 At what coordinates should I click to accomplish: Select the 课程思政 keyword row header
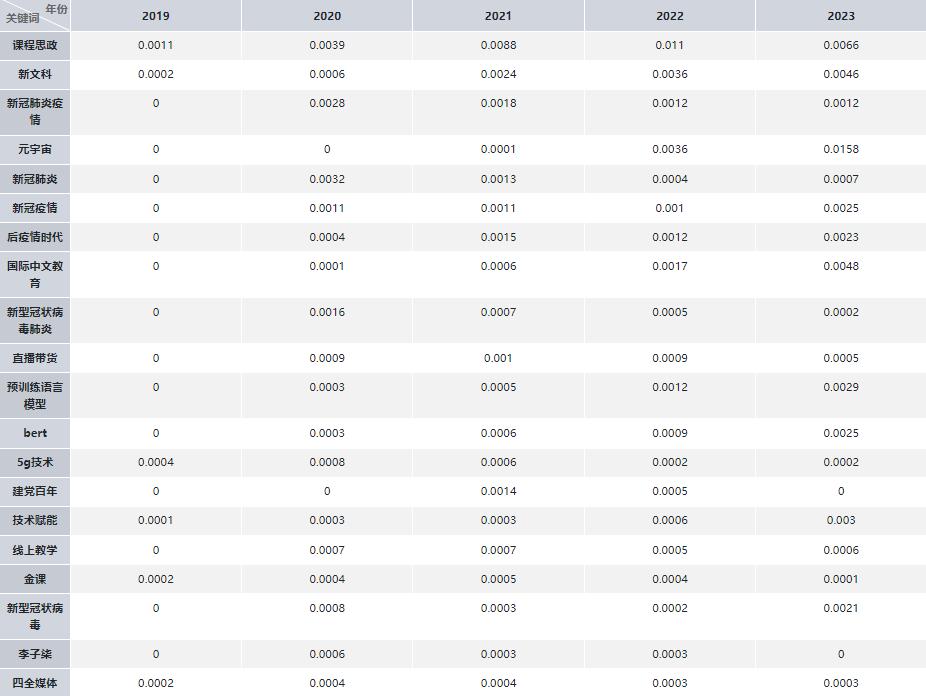[35, 45]
